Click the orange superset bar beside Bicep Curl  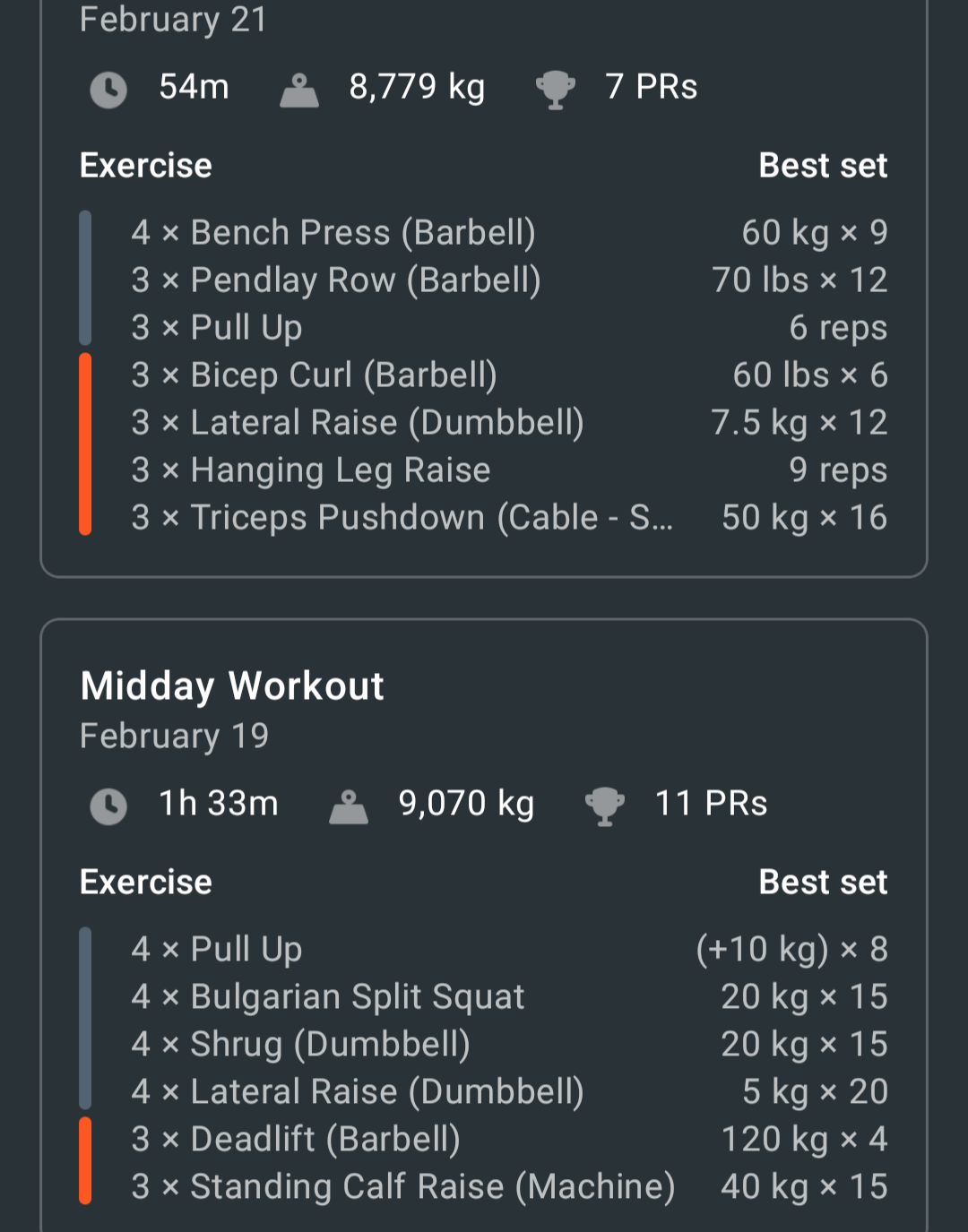pos(85,444)
